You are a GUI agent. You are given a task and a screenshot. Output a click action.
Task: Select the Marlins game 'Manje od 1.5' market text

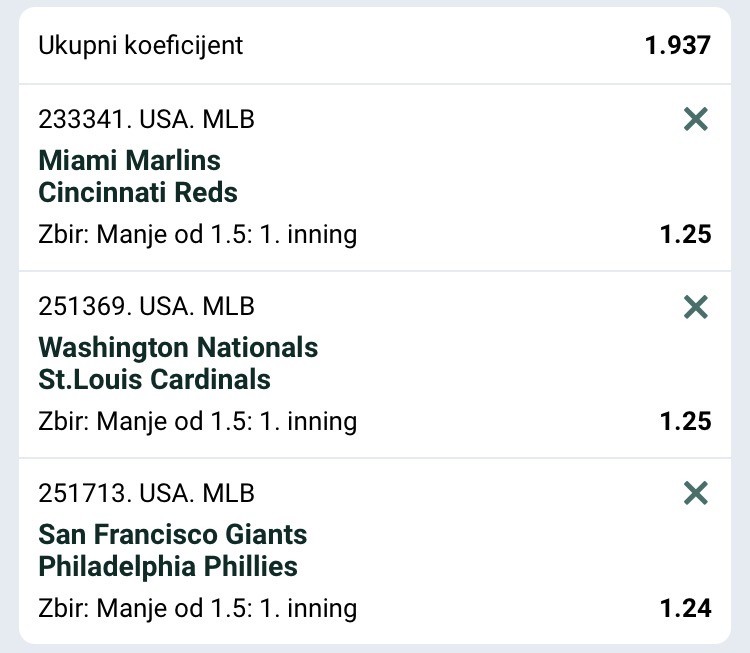197,235
